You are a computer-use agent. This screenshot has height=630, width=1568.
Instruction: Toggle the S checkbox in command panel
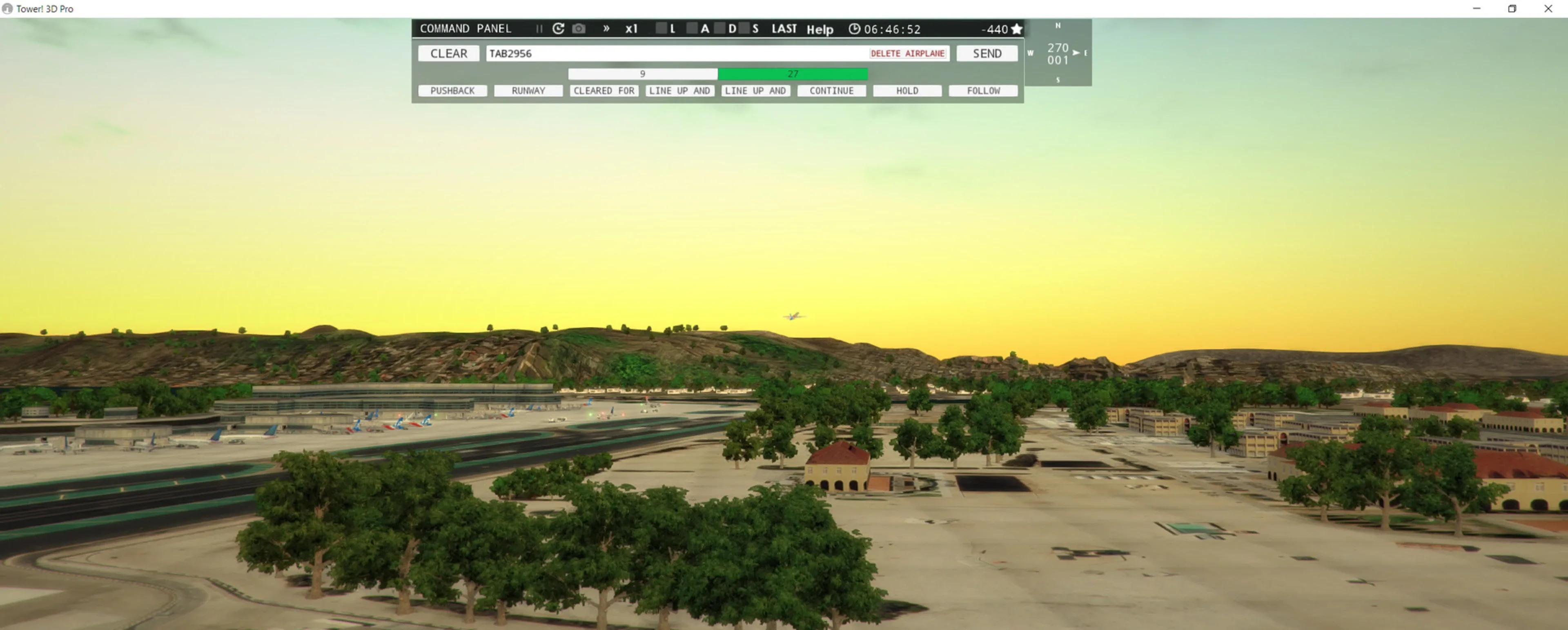(744, 28)
